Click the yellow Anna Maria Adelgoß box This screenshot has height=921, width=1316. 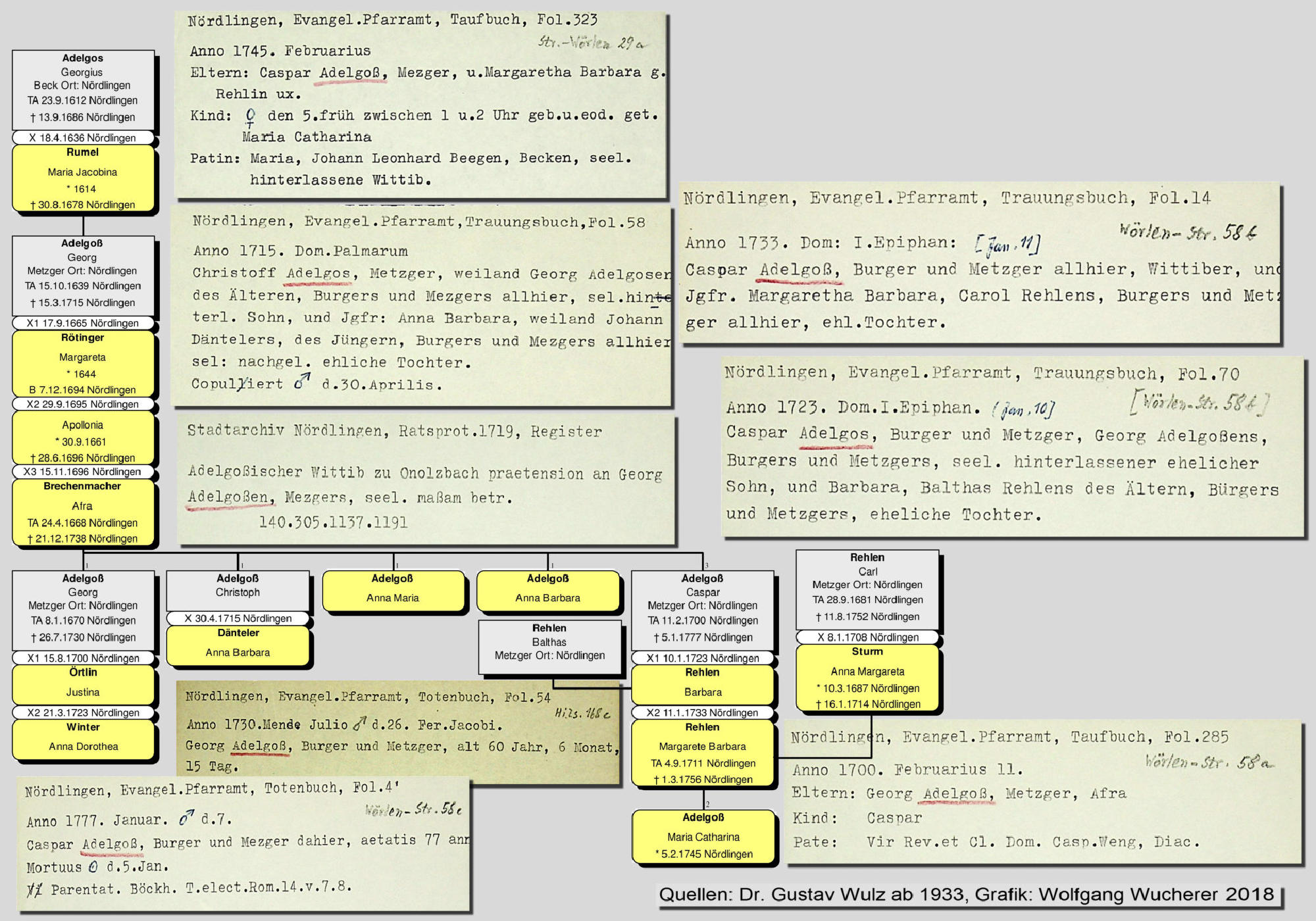pos(393,590)
